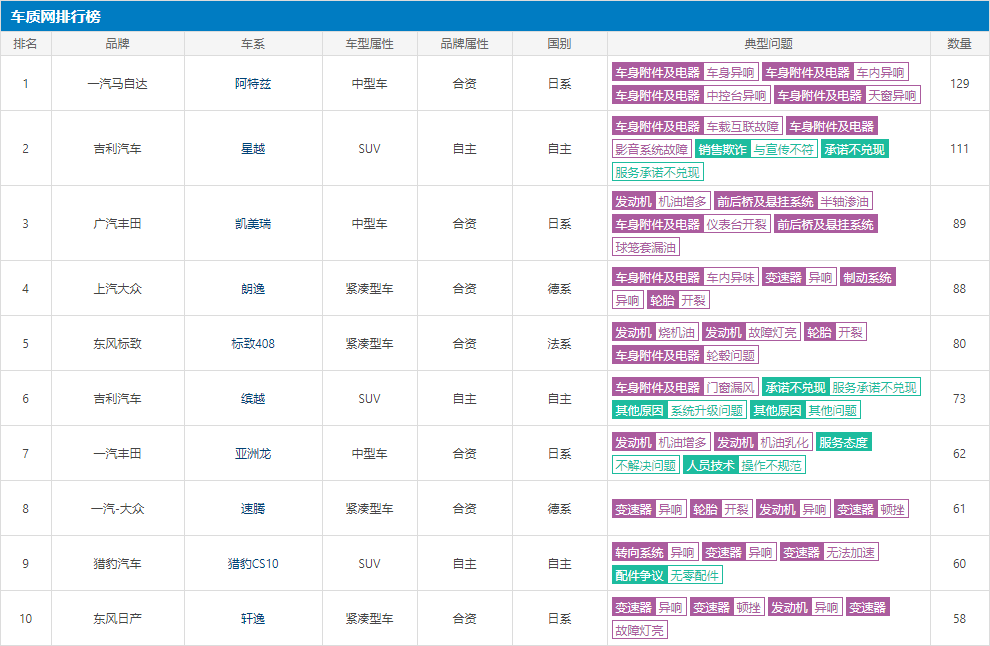Select the 配件争议 green category tag

(x=639, y=576)
